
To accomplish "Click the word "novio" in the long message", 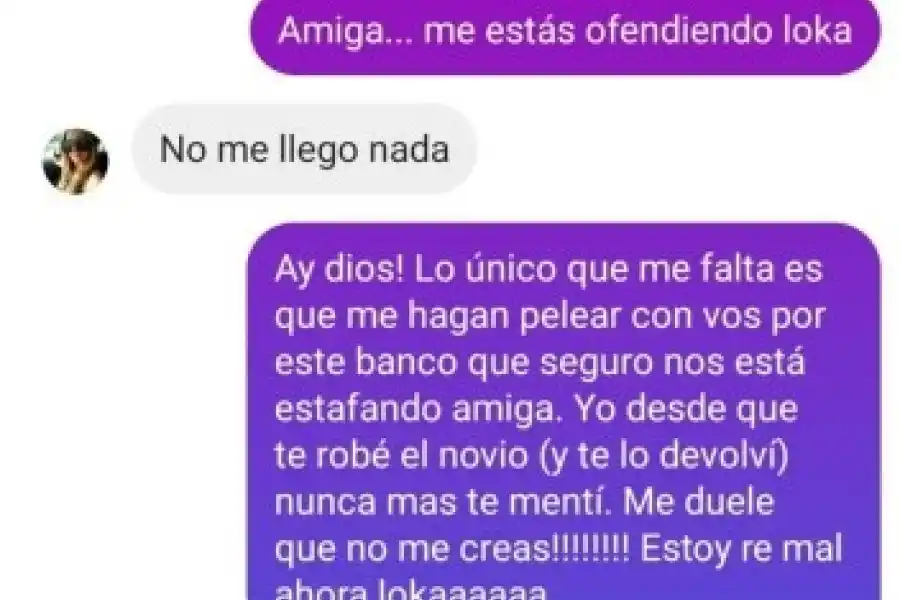I will pyautogui.click(x=483, y=456).
